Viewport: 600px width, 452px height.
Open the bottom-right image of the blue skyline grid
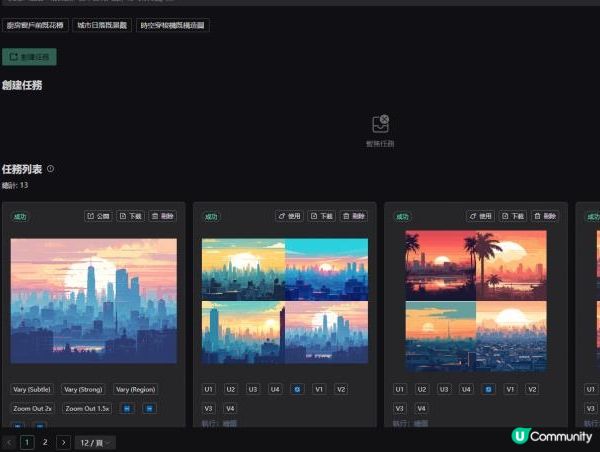coord(326,332)
